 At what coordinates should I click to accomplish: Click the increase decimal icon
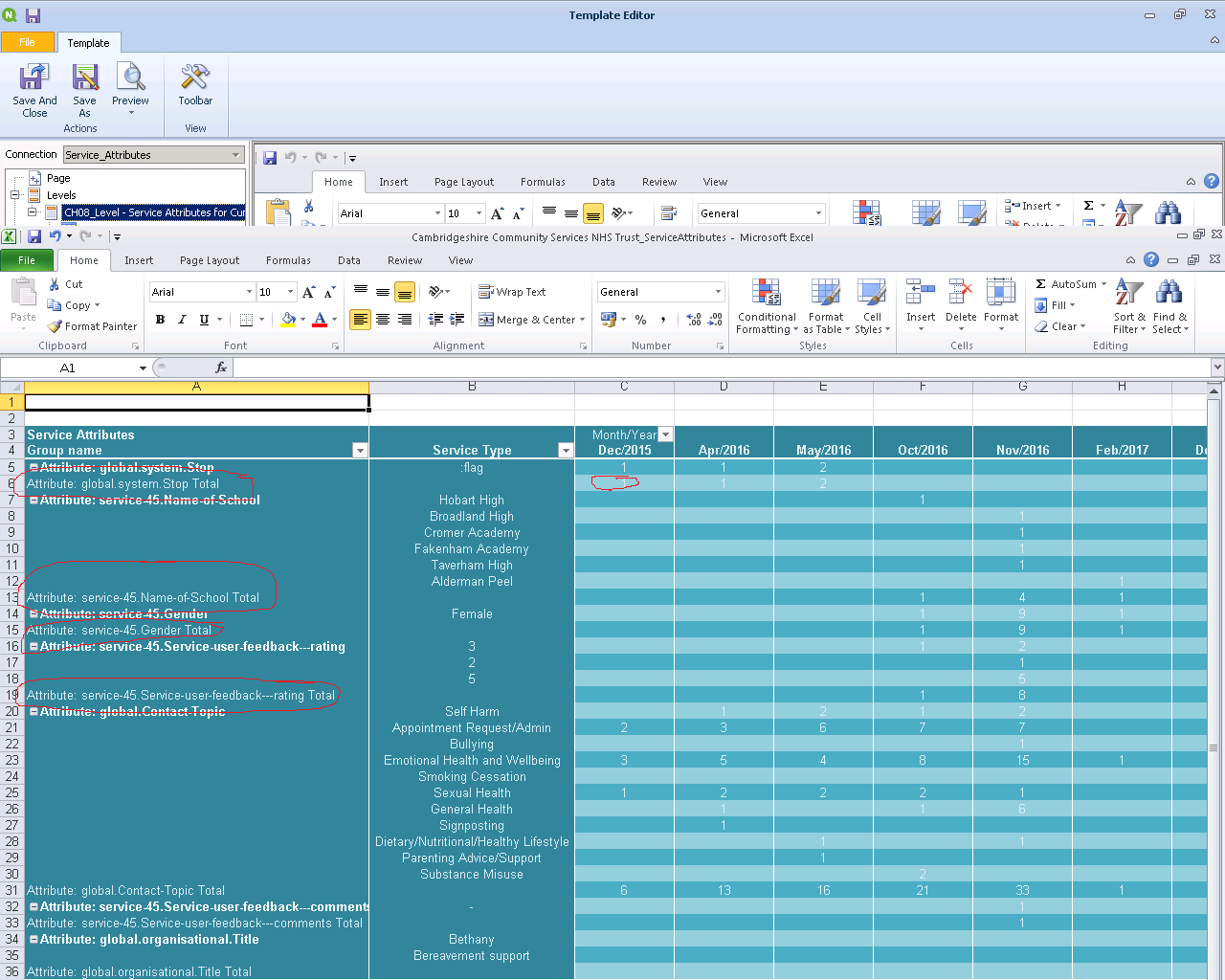pos(694,320)
